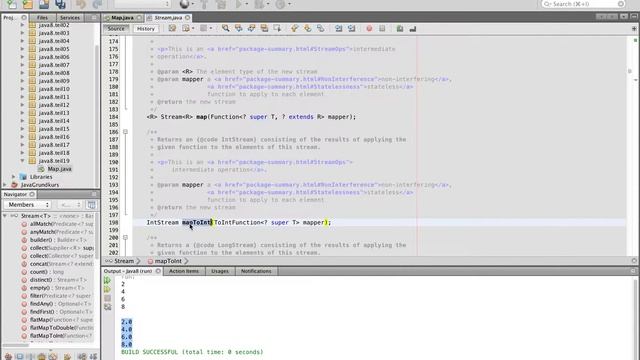The height and width of the screenshot is (360, 640).
Task: Click the Run Project play icon
Action: (239, 4)
